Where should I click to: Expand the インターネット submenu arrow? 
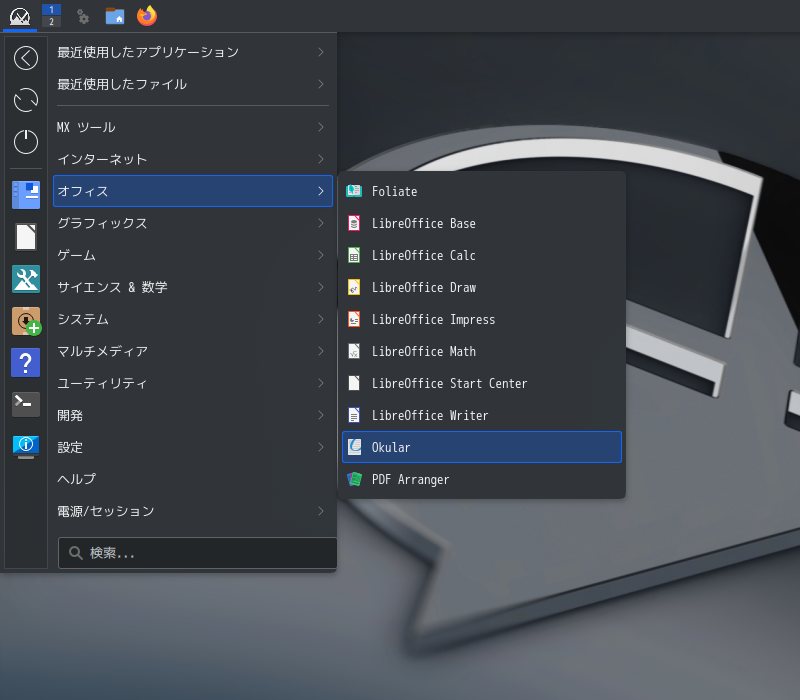click(x=320, y=159)
